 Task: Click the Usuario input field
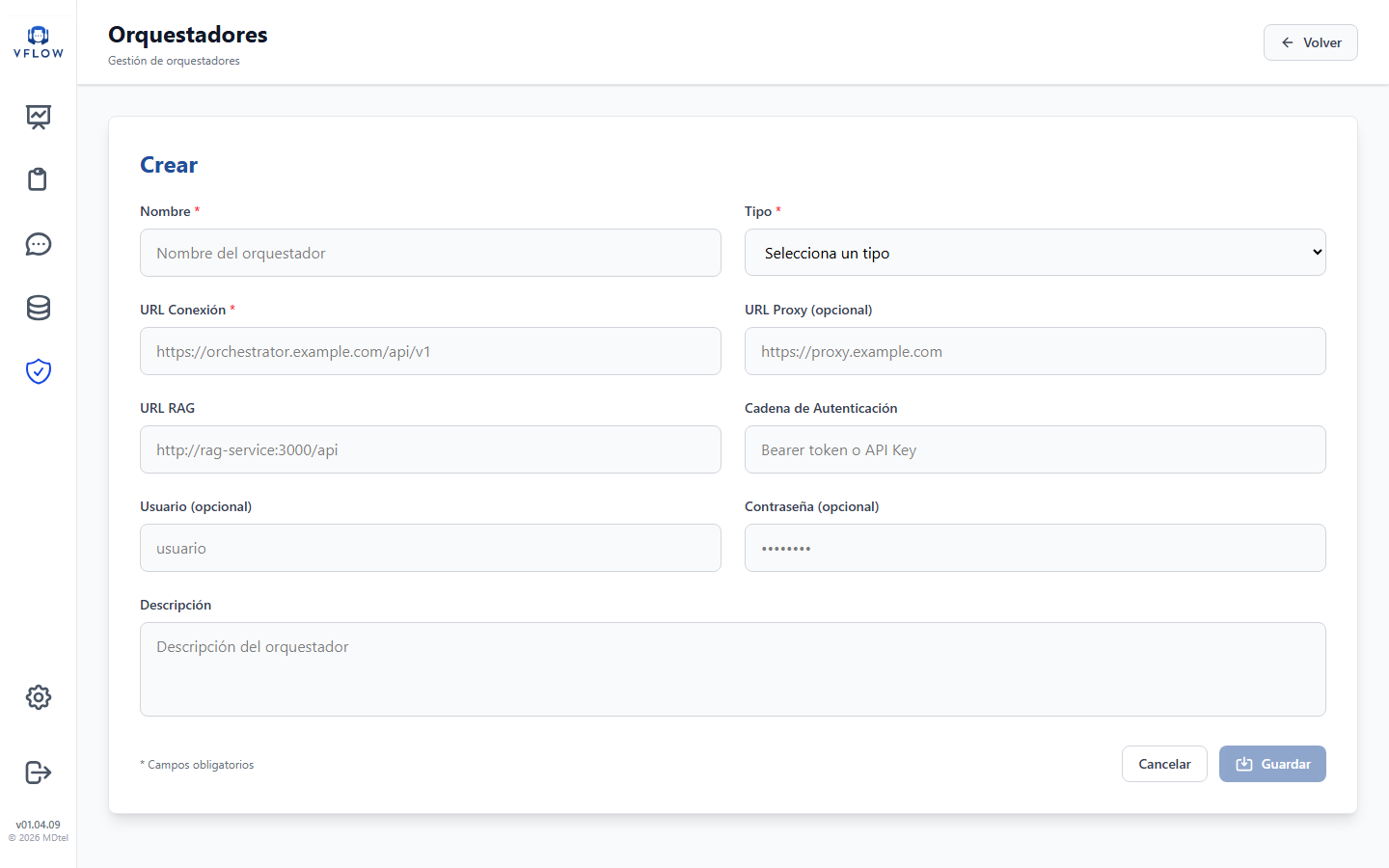click(x=430, y=548)
